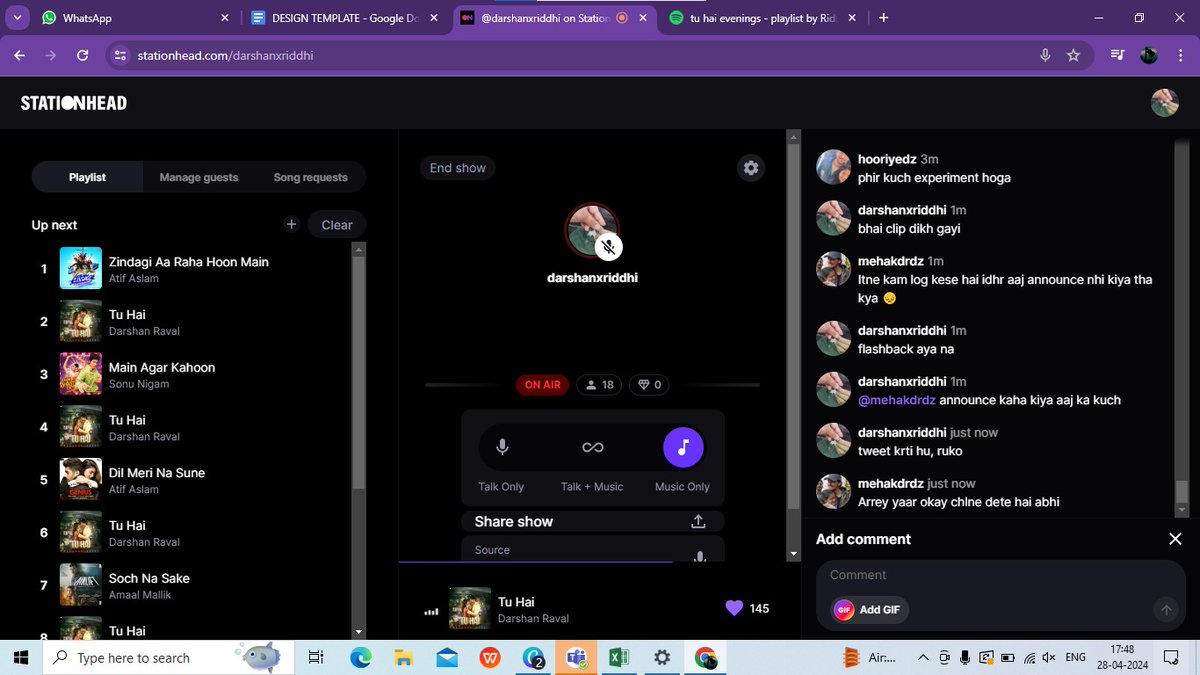Click playlist panel scrollbar down arrow
The image size is (1200, 675).
[359, 632]
